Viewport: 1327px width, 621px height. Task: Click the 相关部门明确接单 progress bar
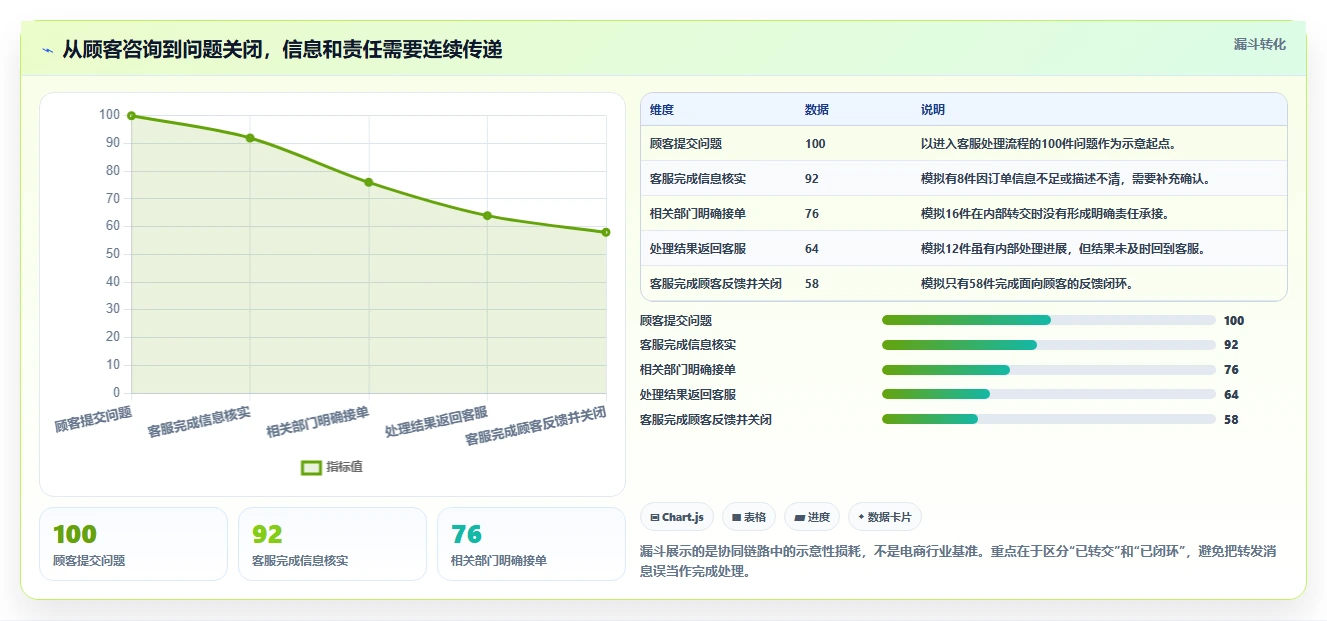coord(1049,370)
